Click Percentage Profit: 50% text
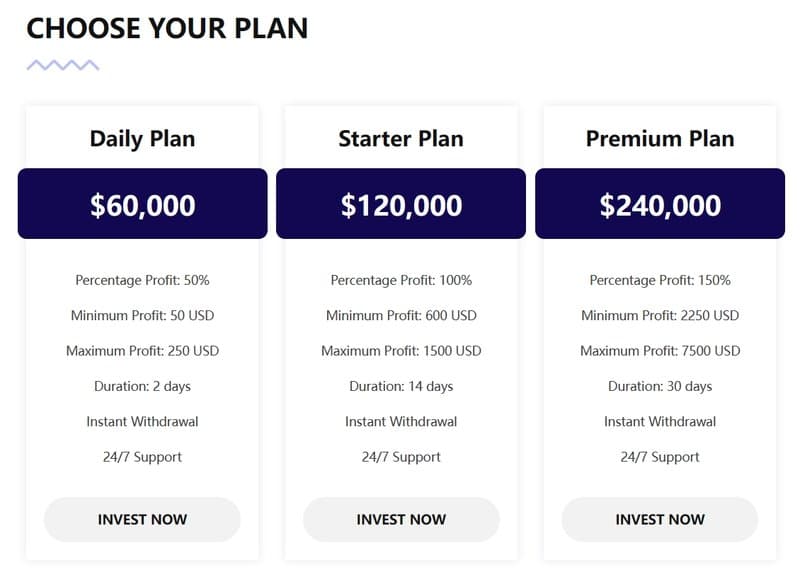The image size is (800, 574). pos(142,280)
